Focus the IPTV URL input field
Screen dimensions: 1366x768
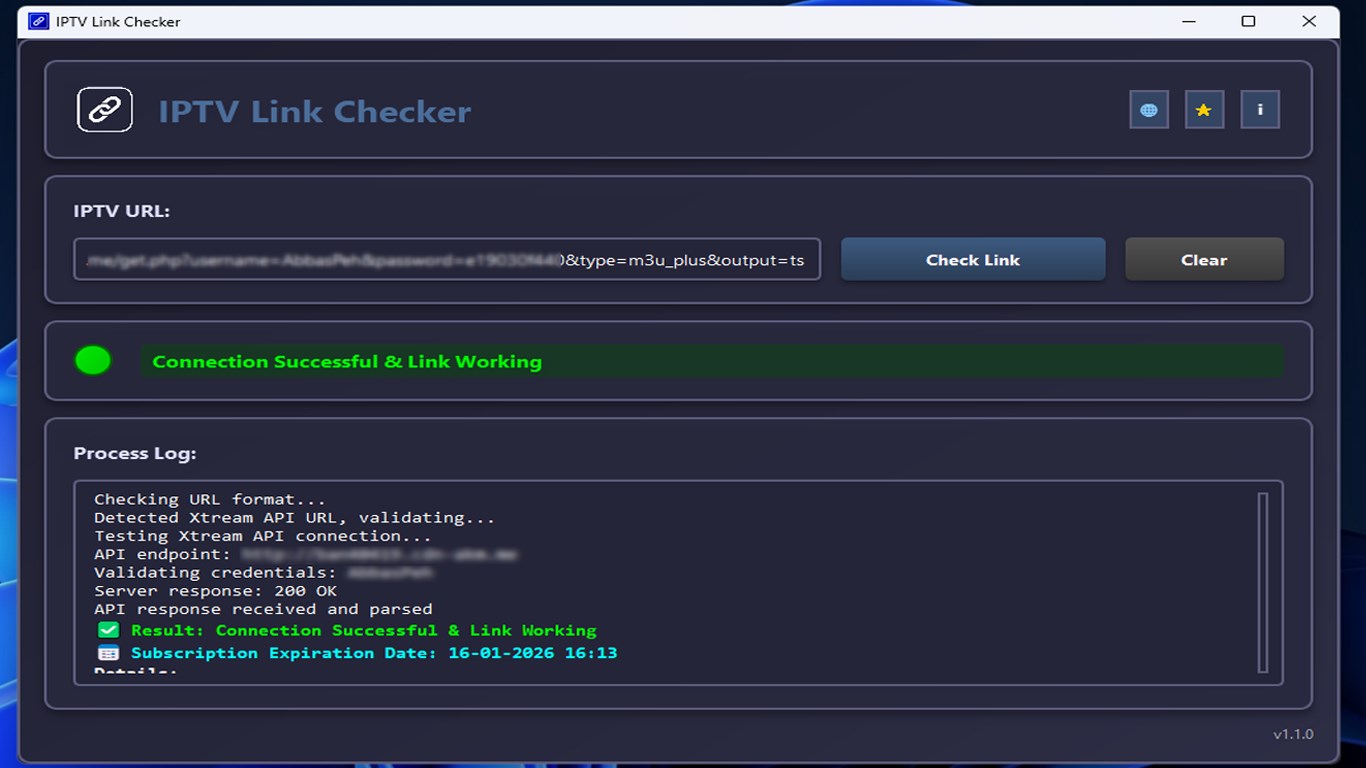(447, 259)
